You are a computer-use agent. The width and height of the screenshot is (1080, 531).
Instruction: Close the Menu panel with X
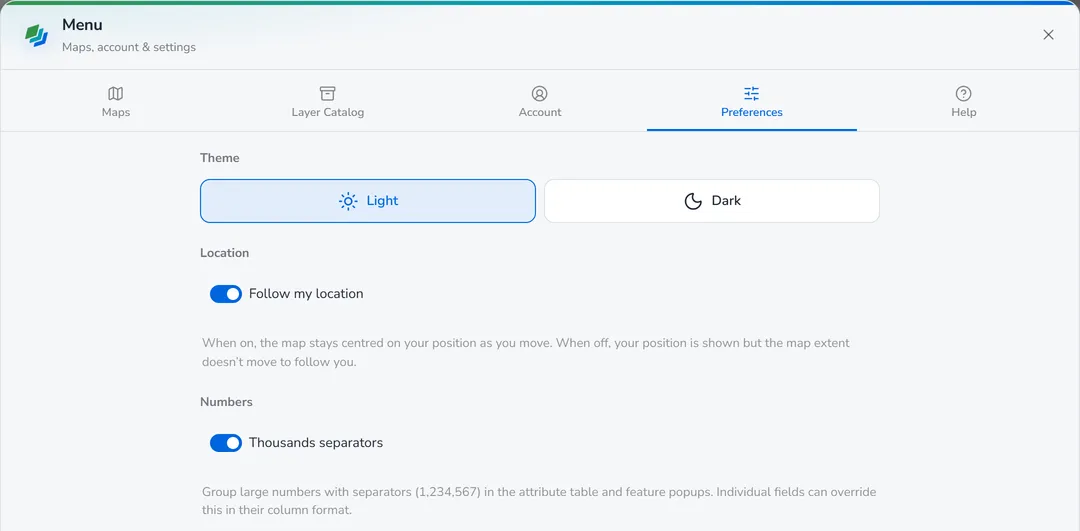tap(1048, 34)
